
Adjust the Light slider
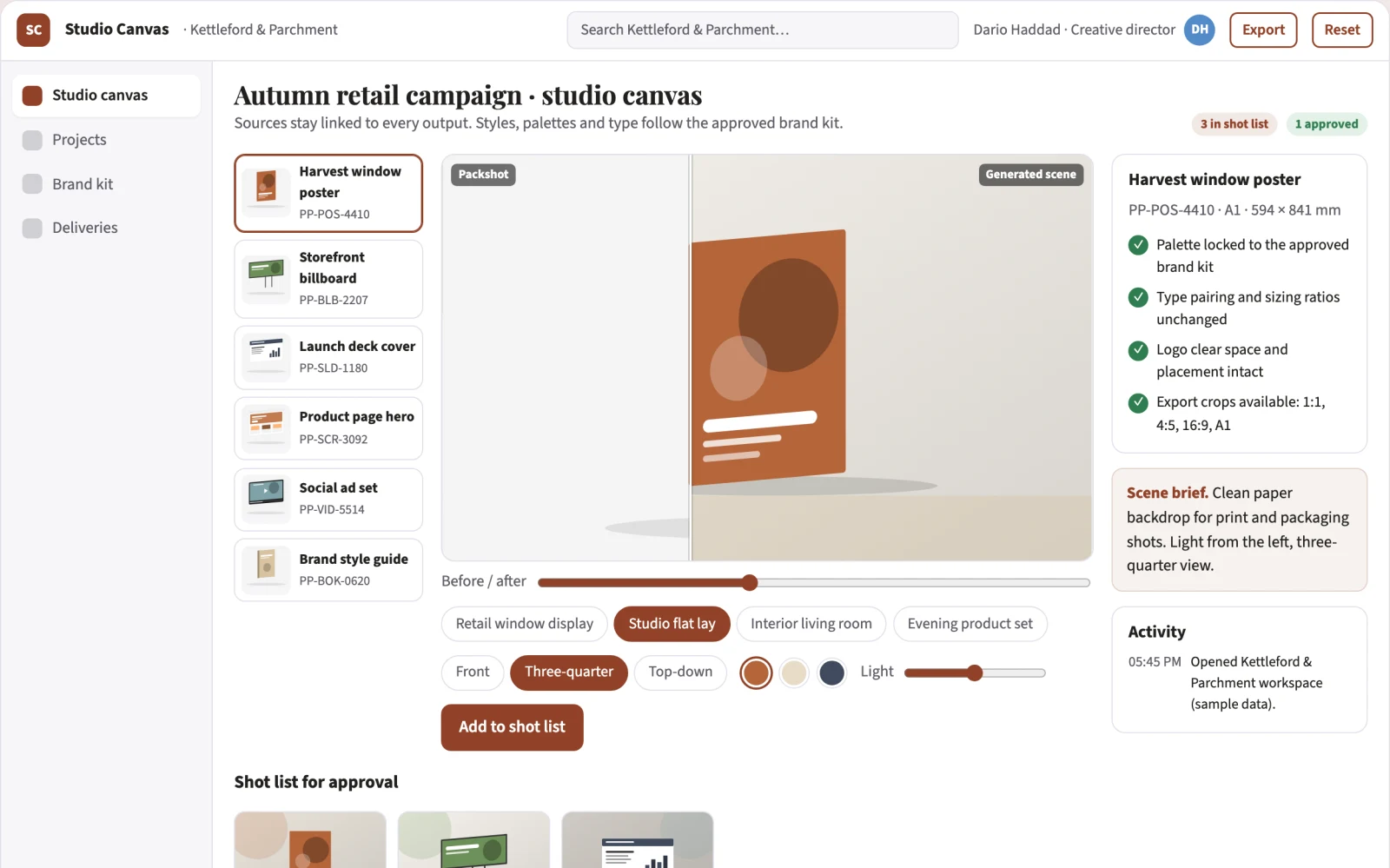[x=975, y=673]
